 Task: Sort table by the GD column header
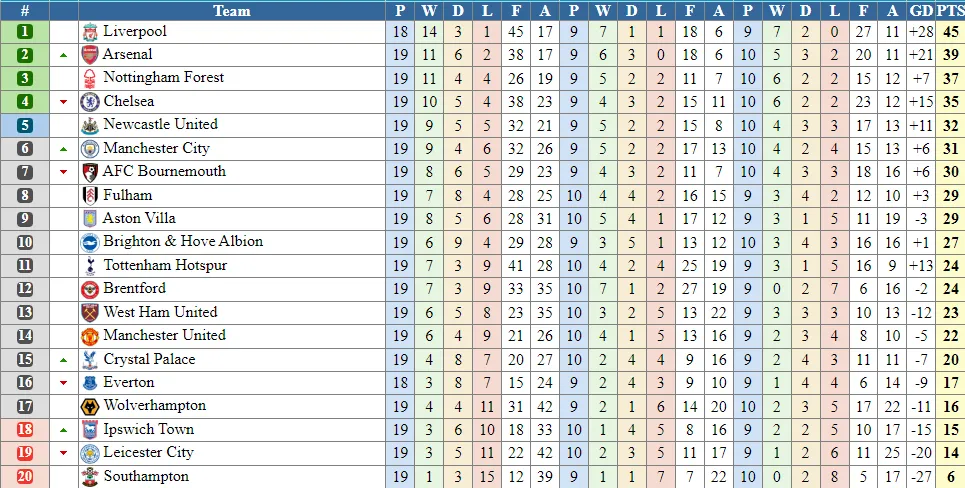tap(921, 11)
